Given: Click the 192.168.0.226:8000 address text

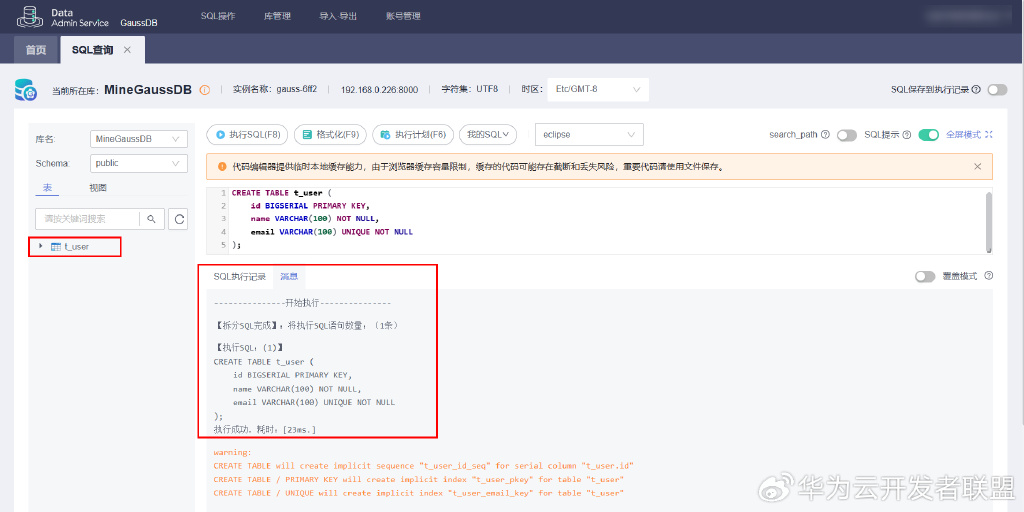Looking at the screenshot, I should (379, 89).
